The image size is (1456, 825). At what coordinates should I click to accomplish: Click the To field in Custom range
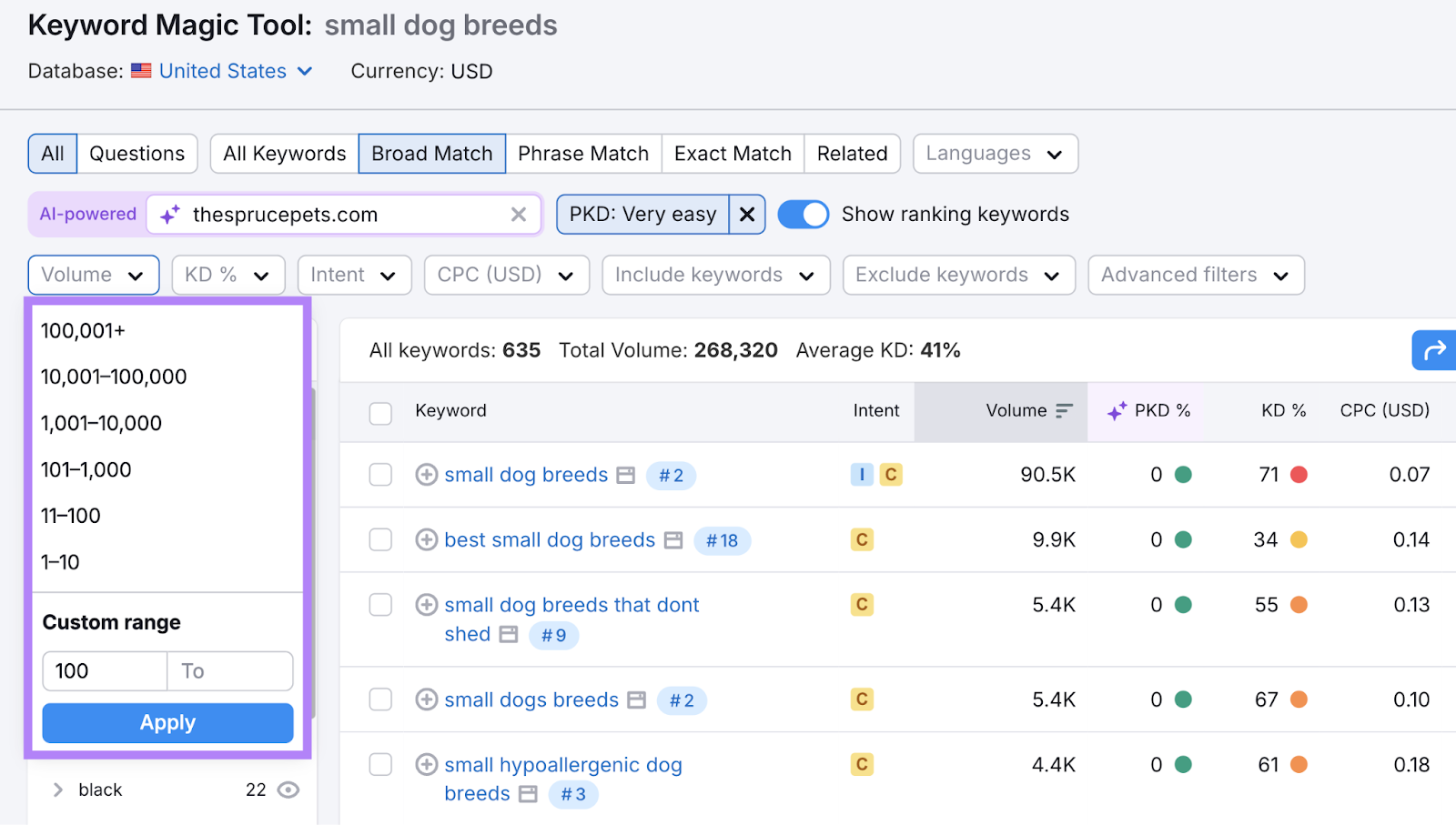click(228, 670)
